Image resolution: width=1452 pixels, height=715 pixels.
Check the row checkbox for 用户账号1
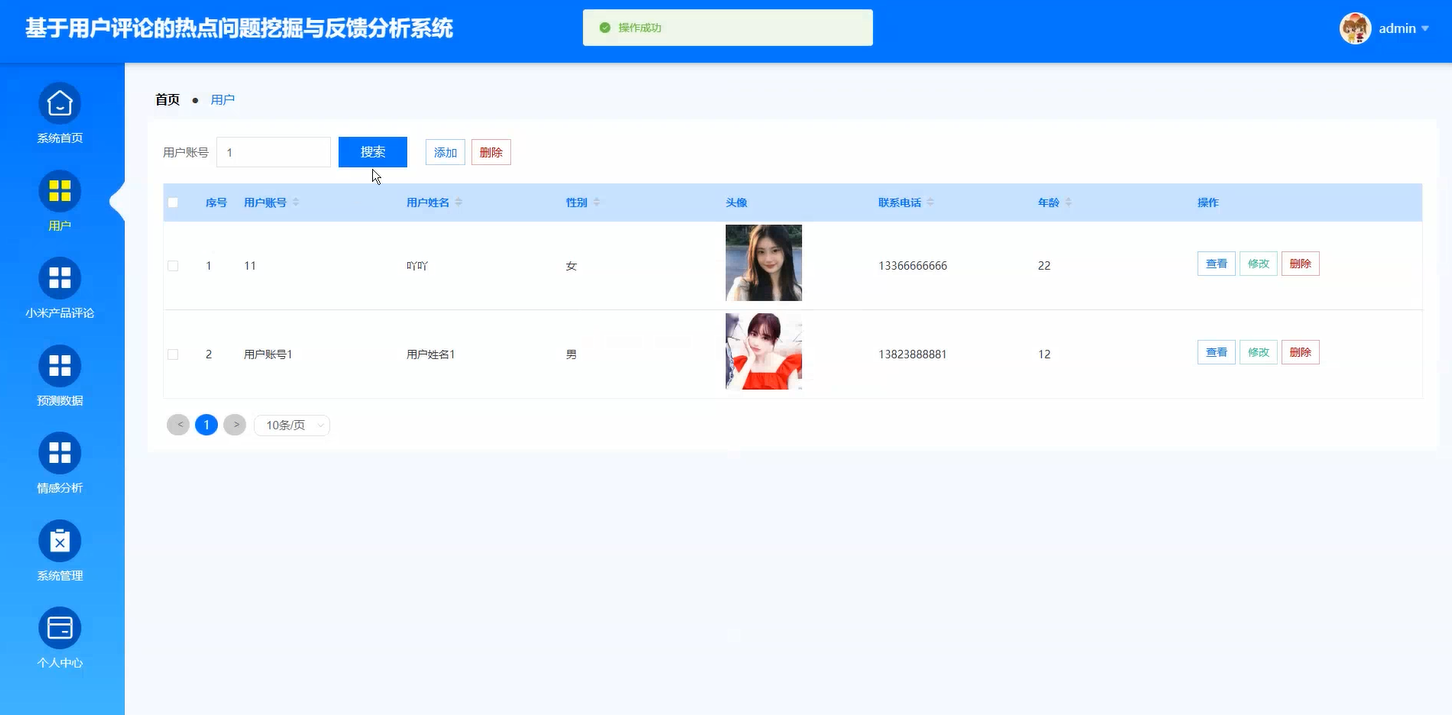pyautogui.click(x=172, y=353)
